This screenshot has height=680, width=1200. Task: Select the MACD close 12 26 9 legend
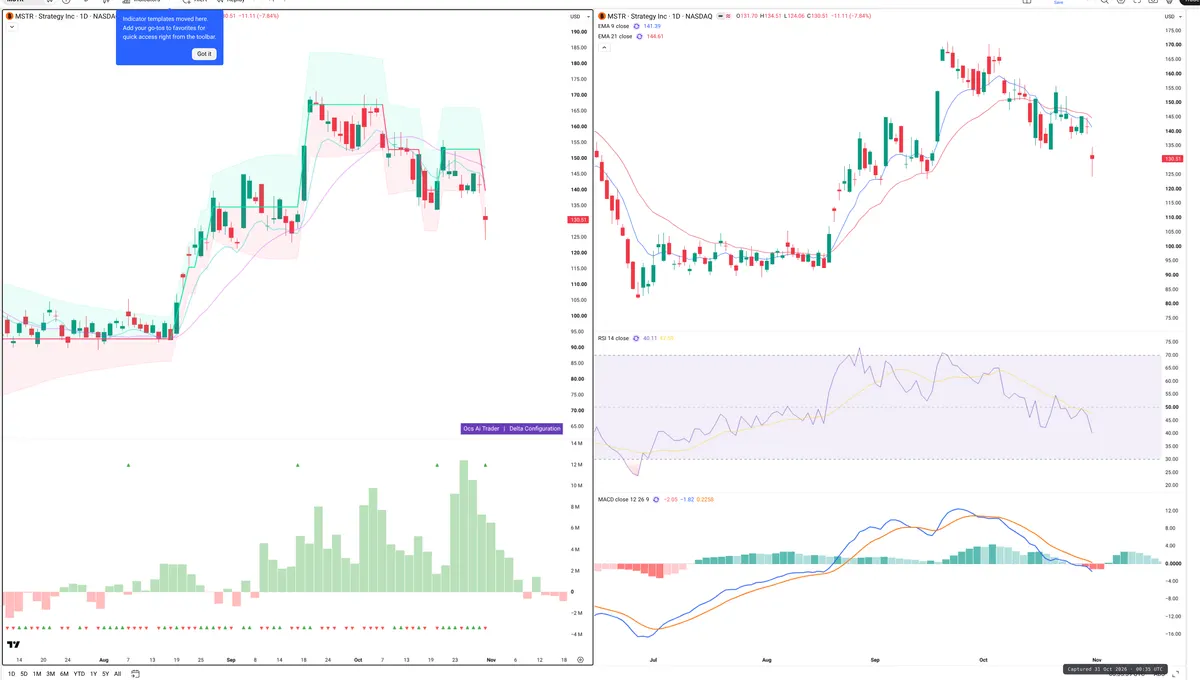pyautogui.click(x=623, y=499)
